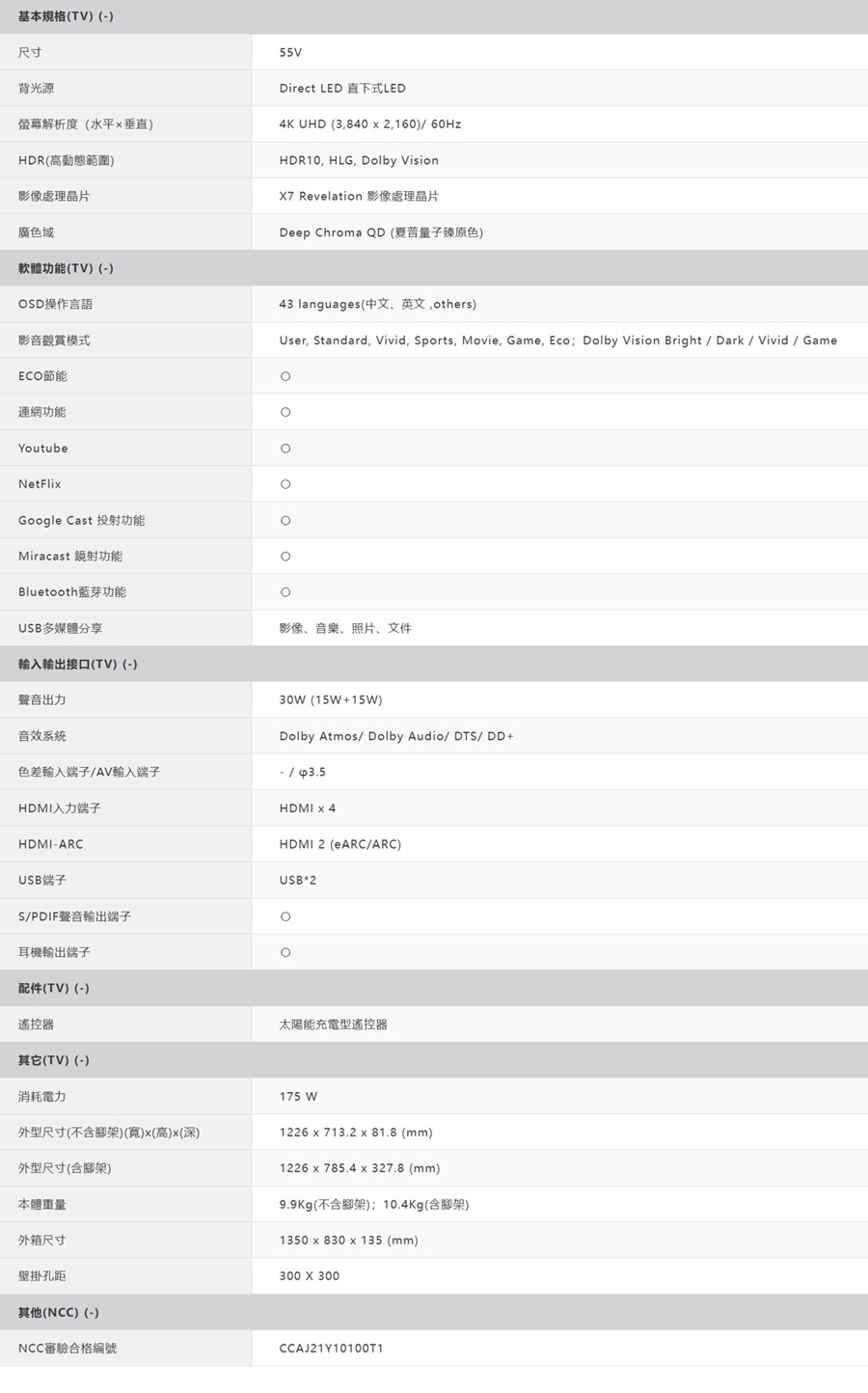The width and height of the screenshot is (868, 1393).
Task: Select X7 Revelation 影像處理晶片 value
Action: (359, 196)
